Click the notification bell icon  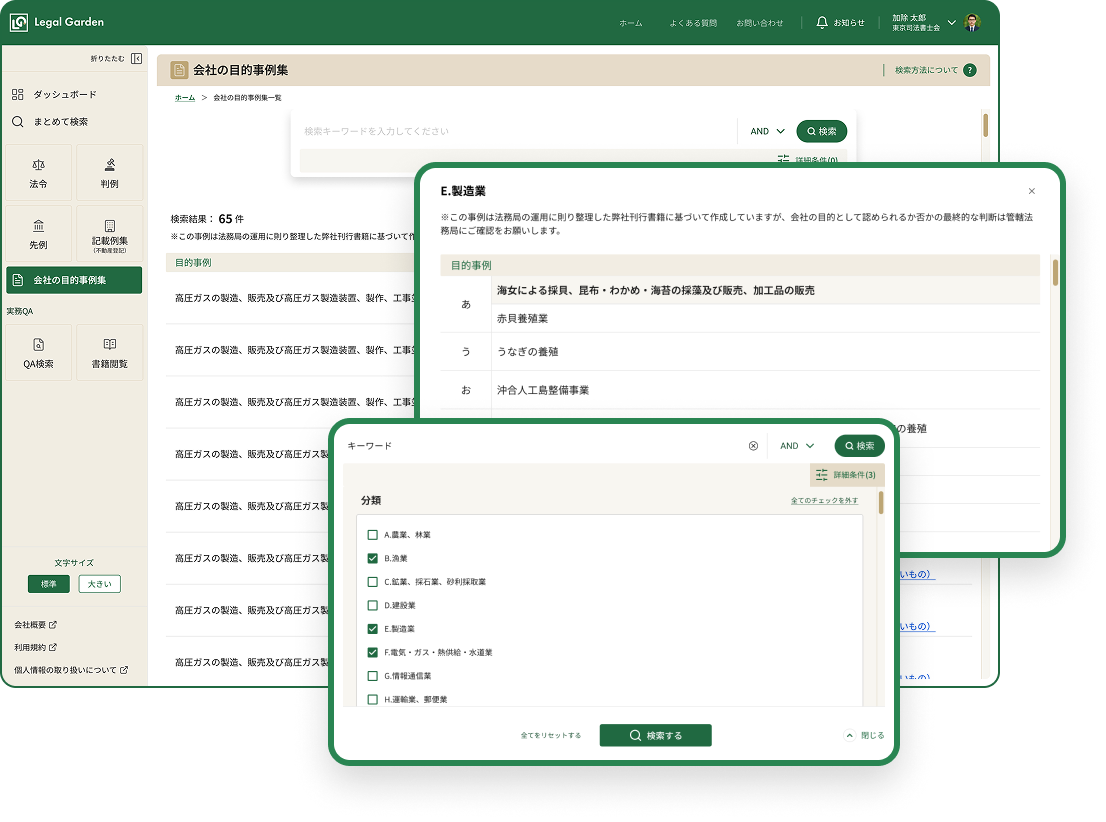[x=822, y=23]
